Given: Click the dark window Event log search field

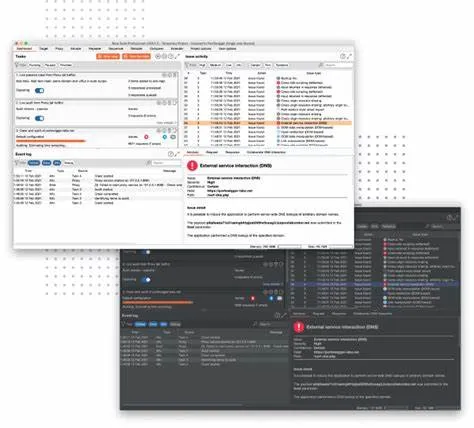Looking at the screenshot, I should point(272,324).
